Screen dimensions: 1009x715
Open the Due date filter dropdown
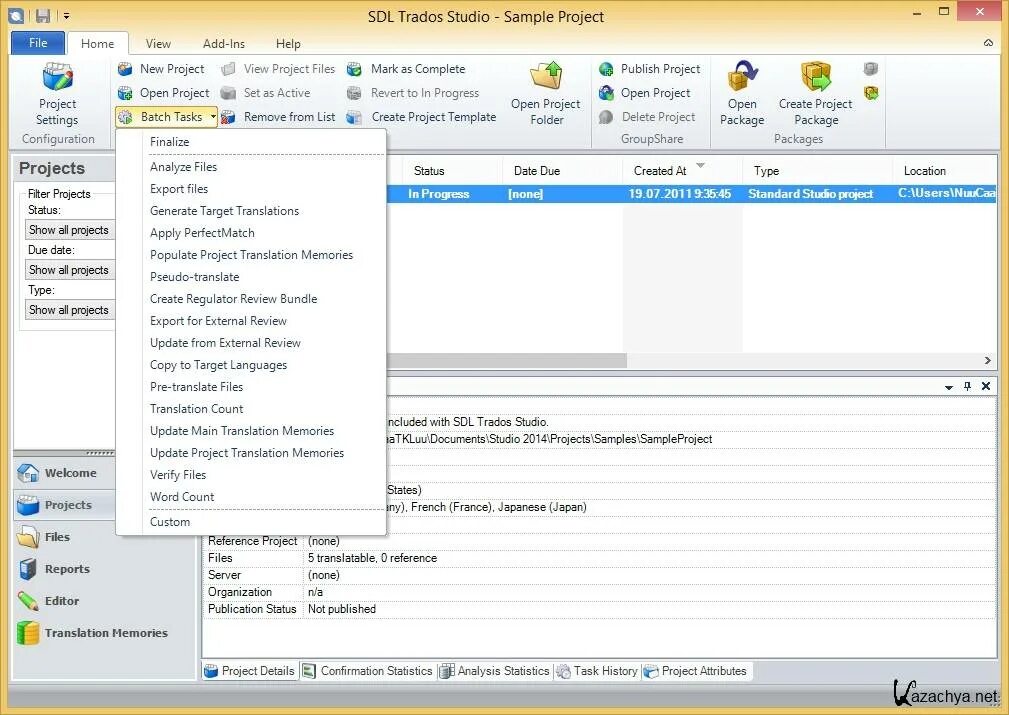(69, 270)
